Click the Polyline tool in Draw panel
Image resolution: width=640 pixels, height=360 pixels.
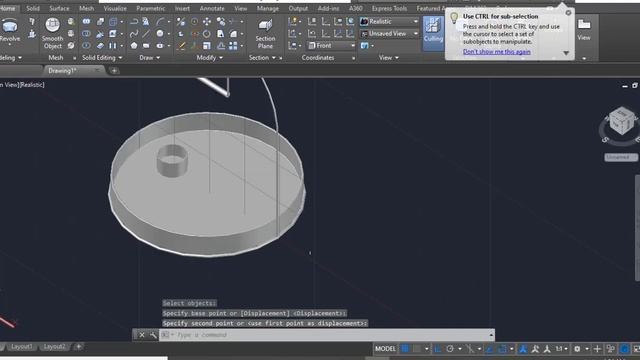click(134, 22)
